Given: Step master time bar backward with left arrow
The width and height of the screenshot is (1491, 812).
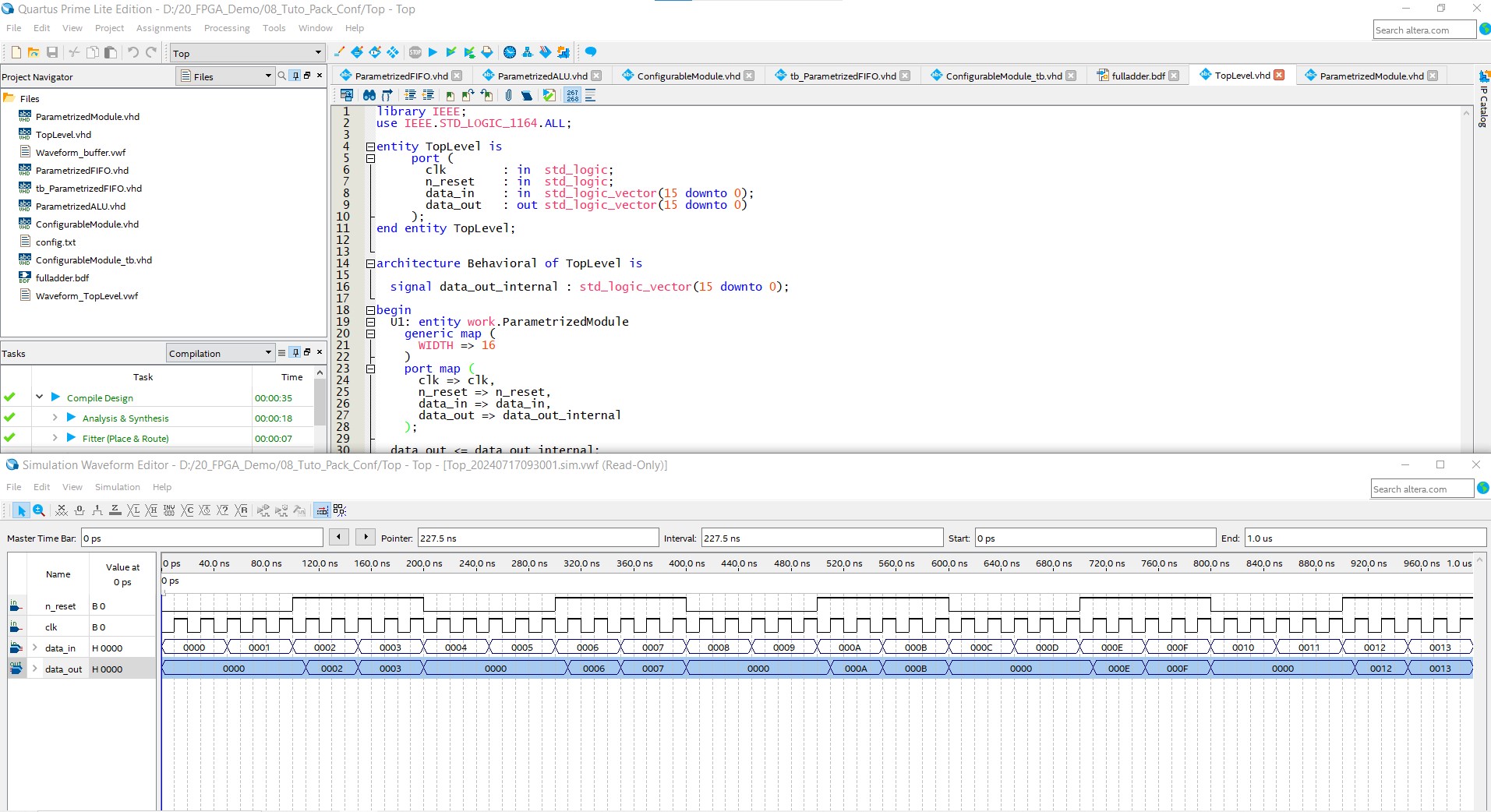Looking at the screenshot, I should (338, 537).
